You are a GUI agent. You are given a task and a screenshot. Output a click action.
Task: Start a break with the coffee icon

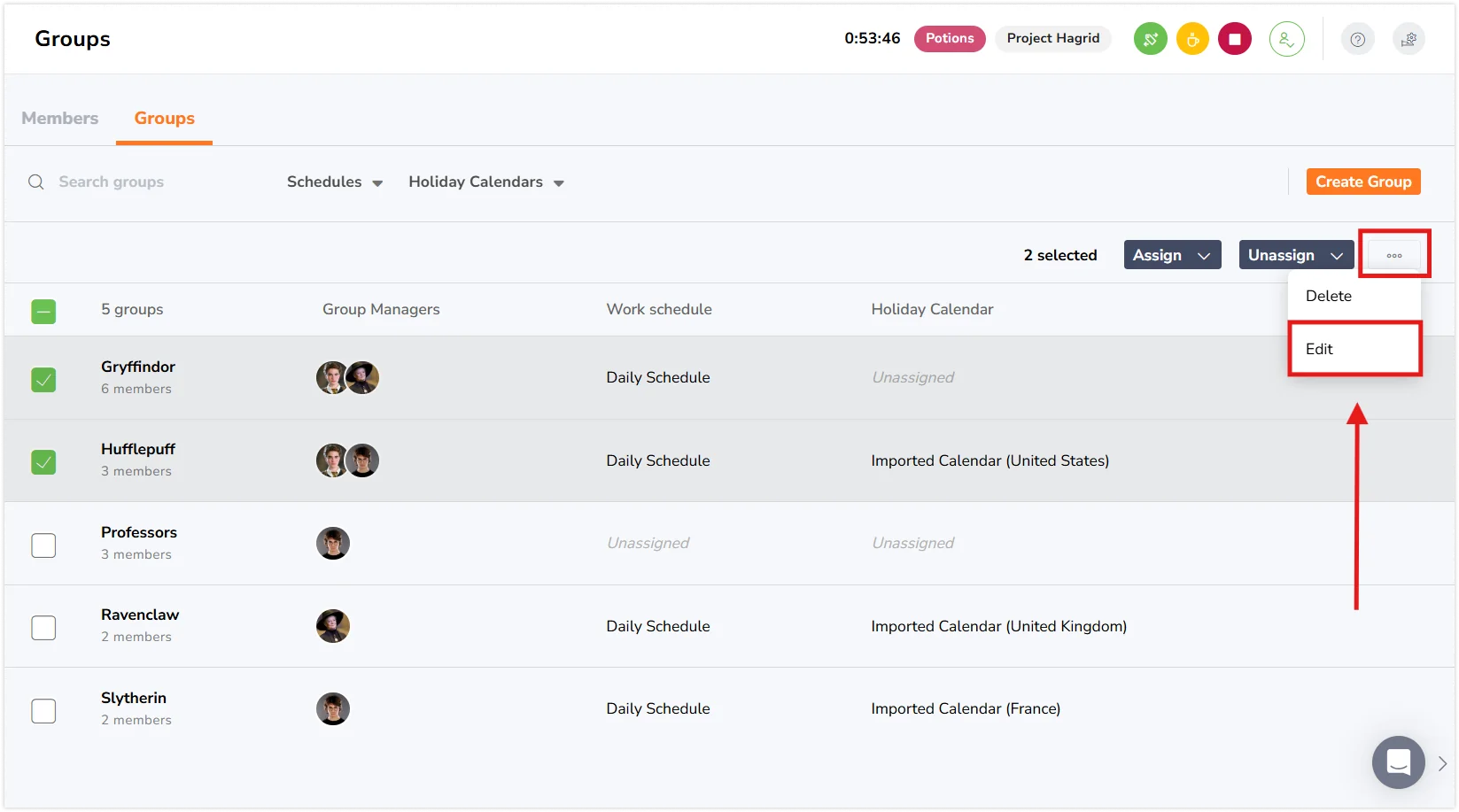point(1192,39)
